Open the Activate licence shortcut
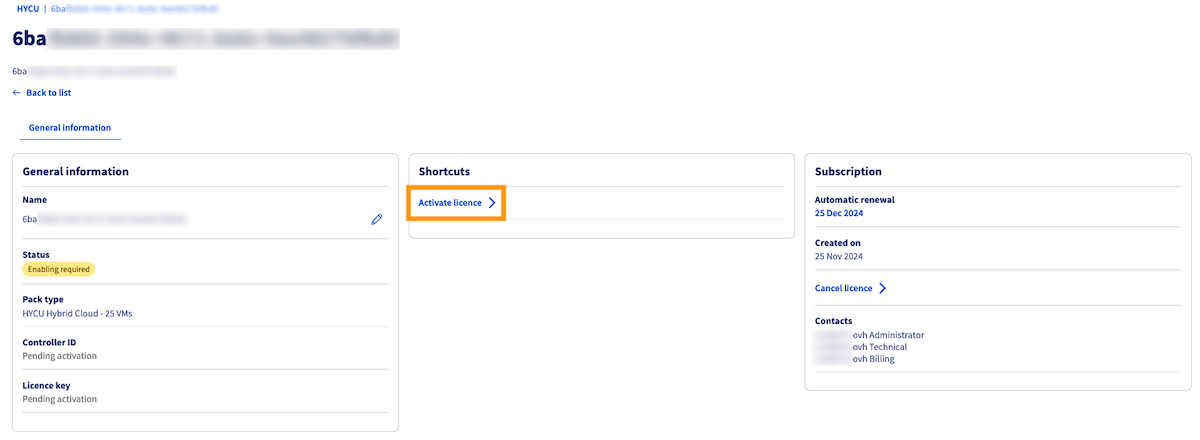This screenshot has width=1200, height=440. tap(450, 203)
